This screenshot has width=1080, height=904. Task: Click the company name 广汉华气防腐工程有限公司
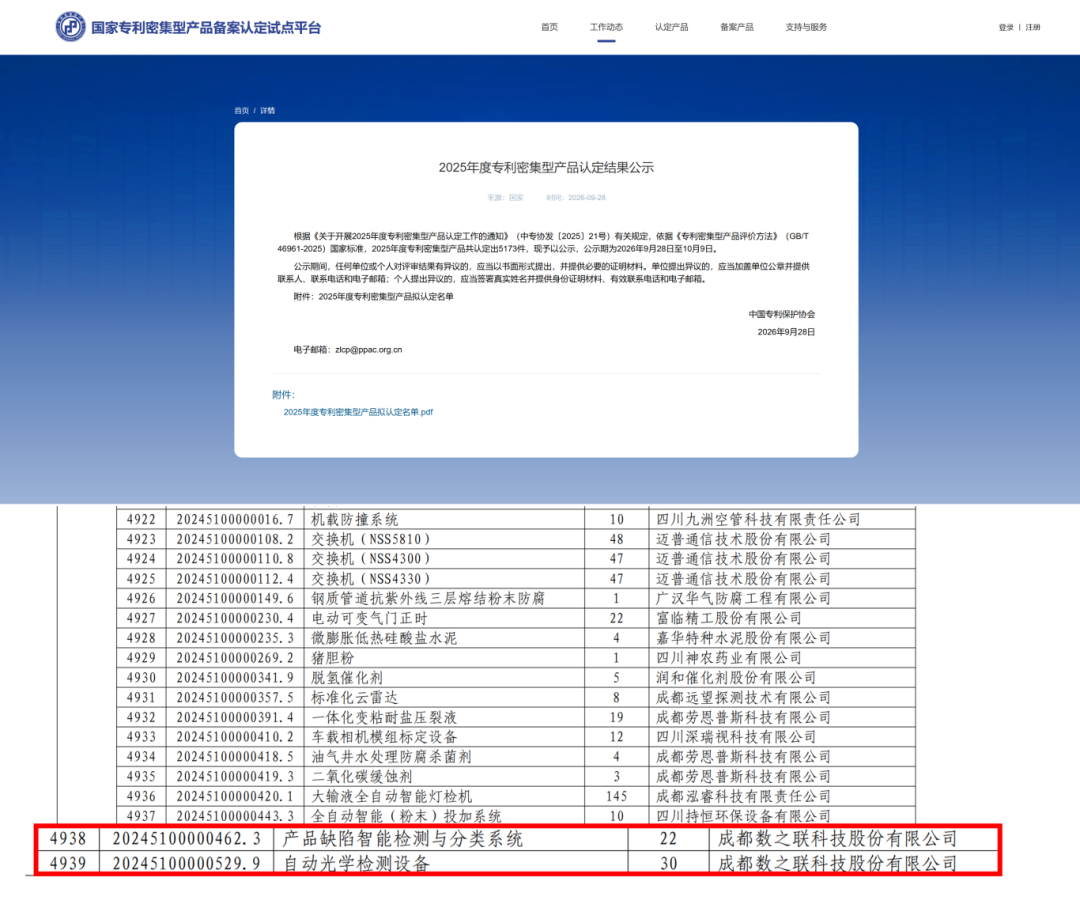point(743,599)
